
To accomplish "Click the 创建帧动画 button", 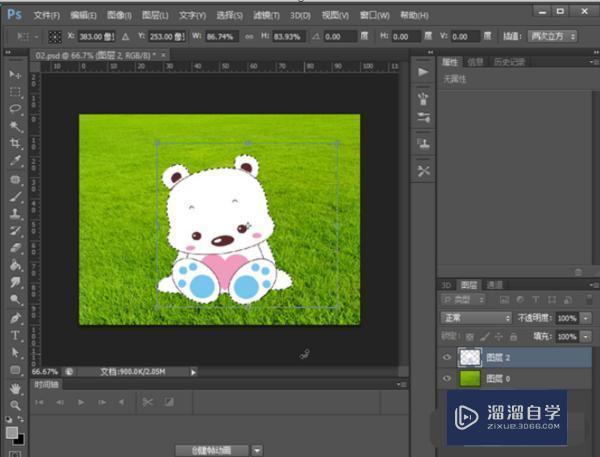I will pos(211,450).
